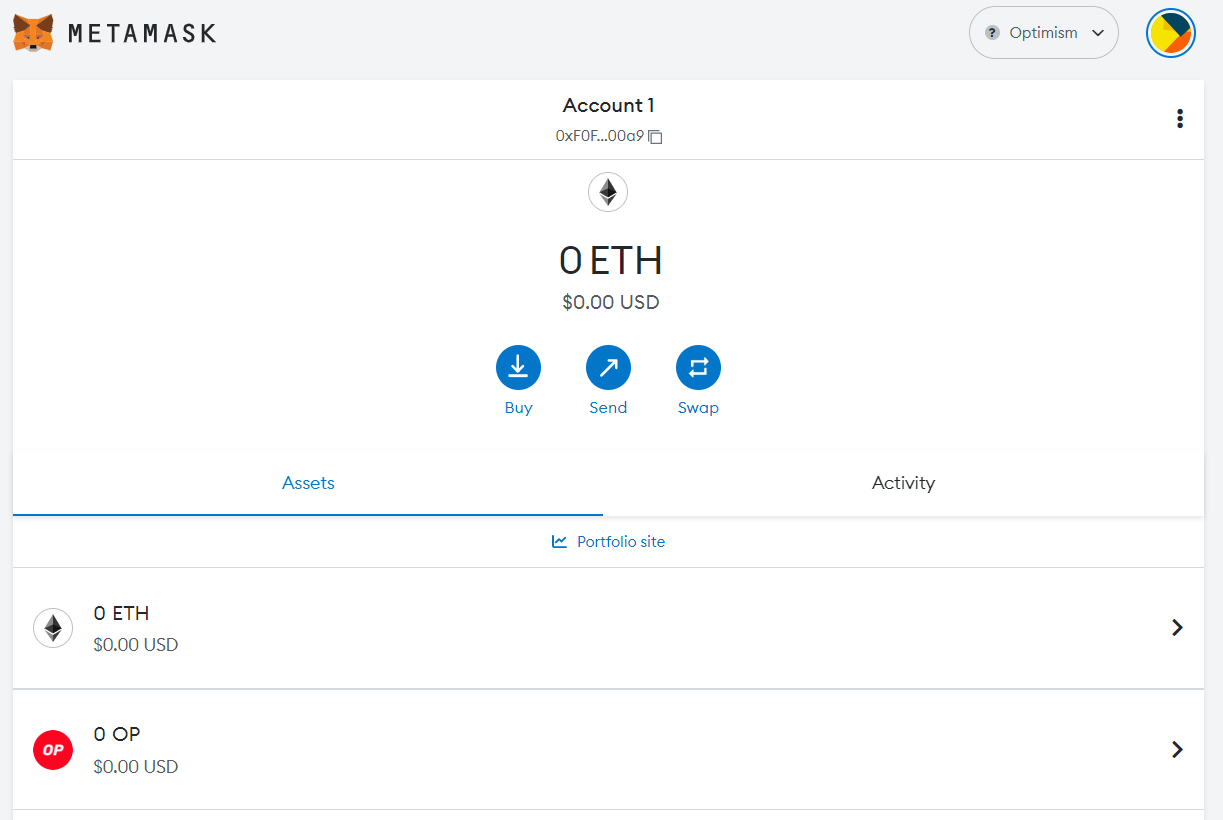Image resolution: width=1223 pixels, height=820 pixels.
Task: Click the Send button label
Action: [x=608, y=407]
